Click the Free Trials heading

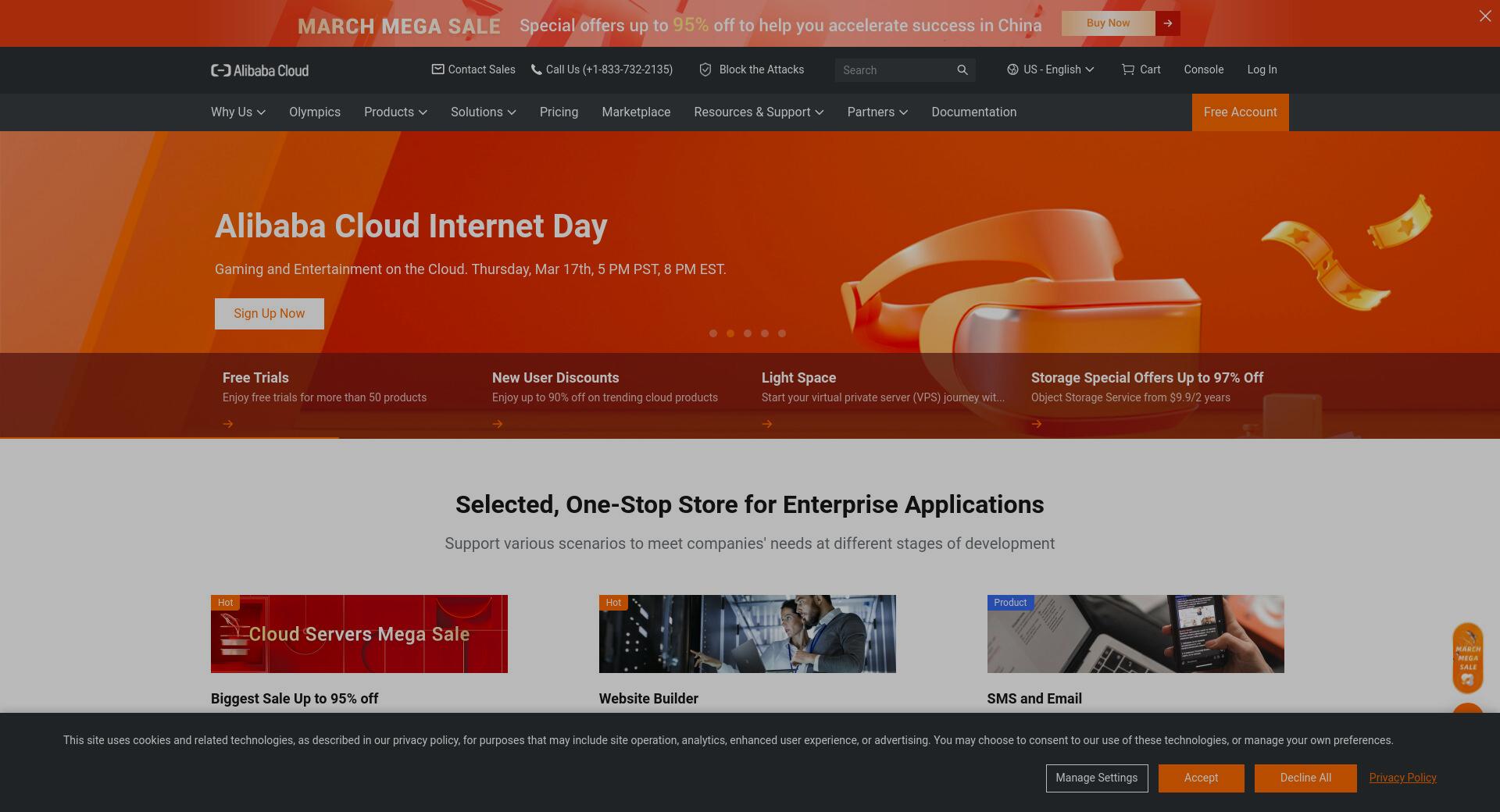[255, 378]
